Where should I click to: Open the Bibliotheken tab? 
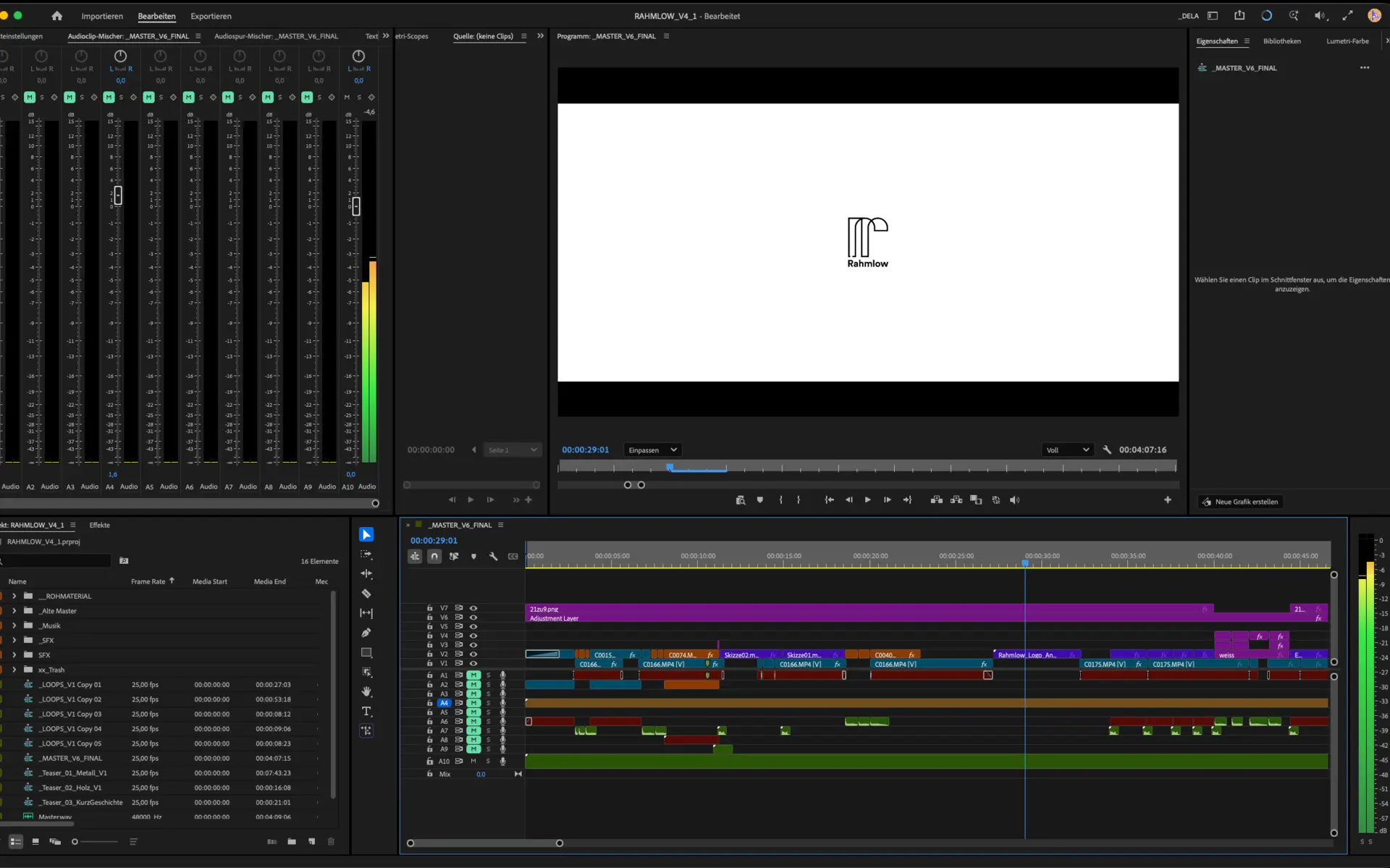(1281, 41)
